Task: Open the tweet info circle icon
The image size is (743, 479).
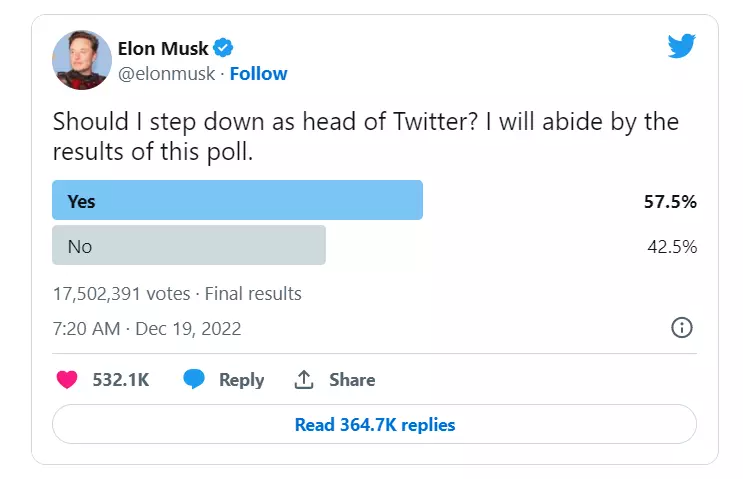Action: [x=682, y=328]
